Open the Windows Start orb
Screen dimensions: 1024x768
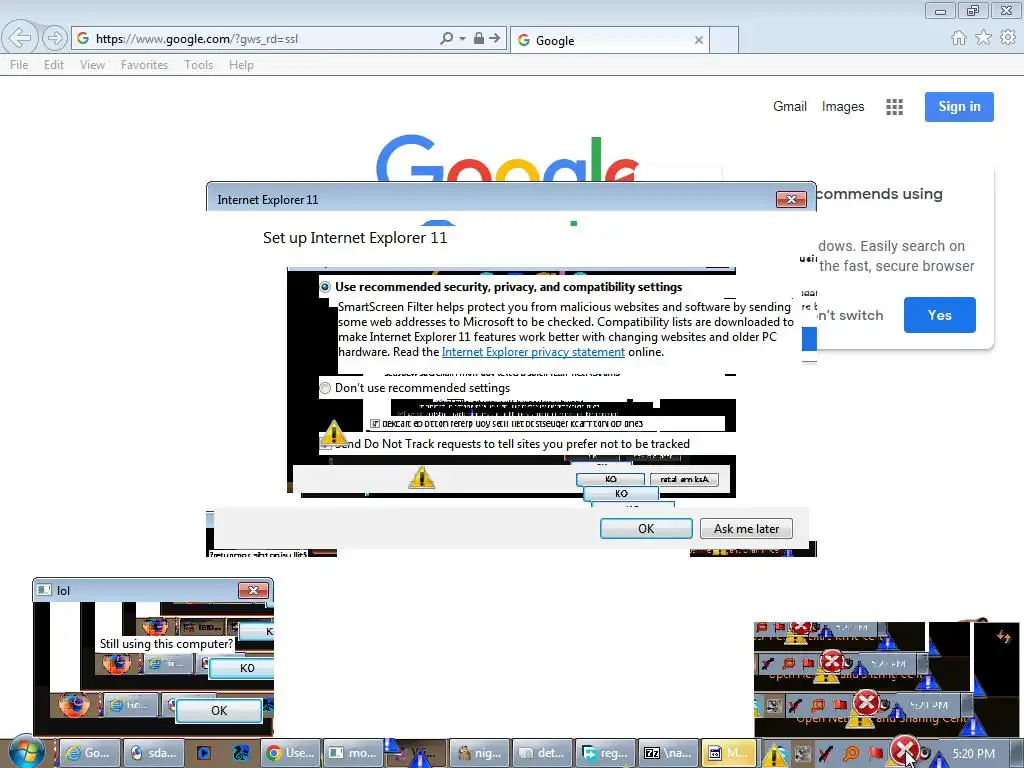coord(26,751)
